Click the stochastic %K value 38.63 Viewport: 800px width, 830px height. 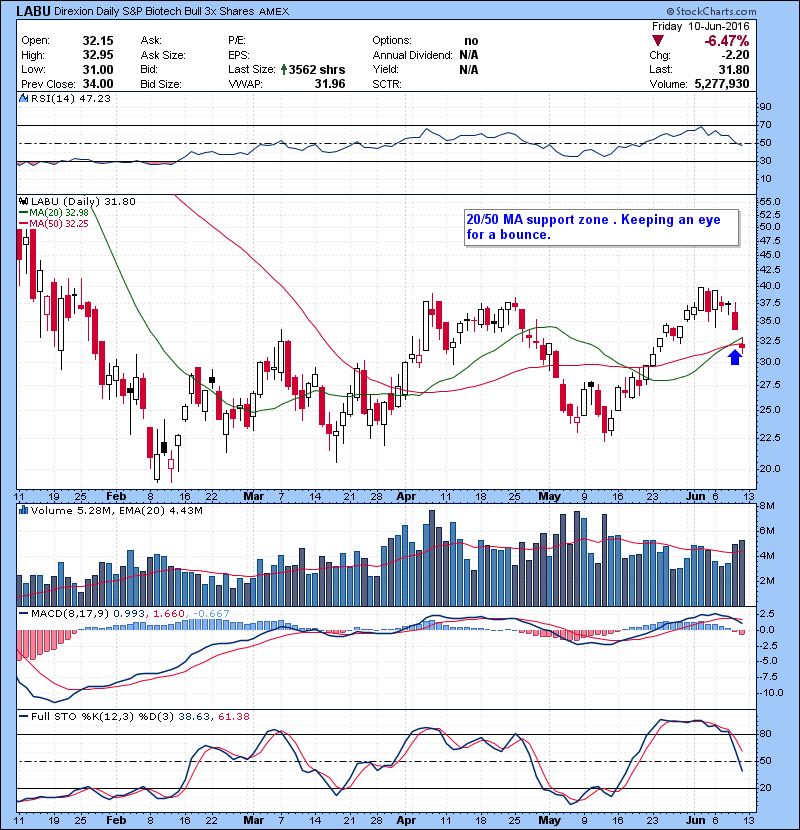(194, 717)
